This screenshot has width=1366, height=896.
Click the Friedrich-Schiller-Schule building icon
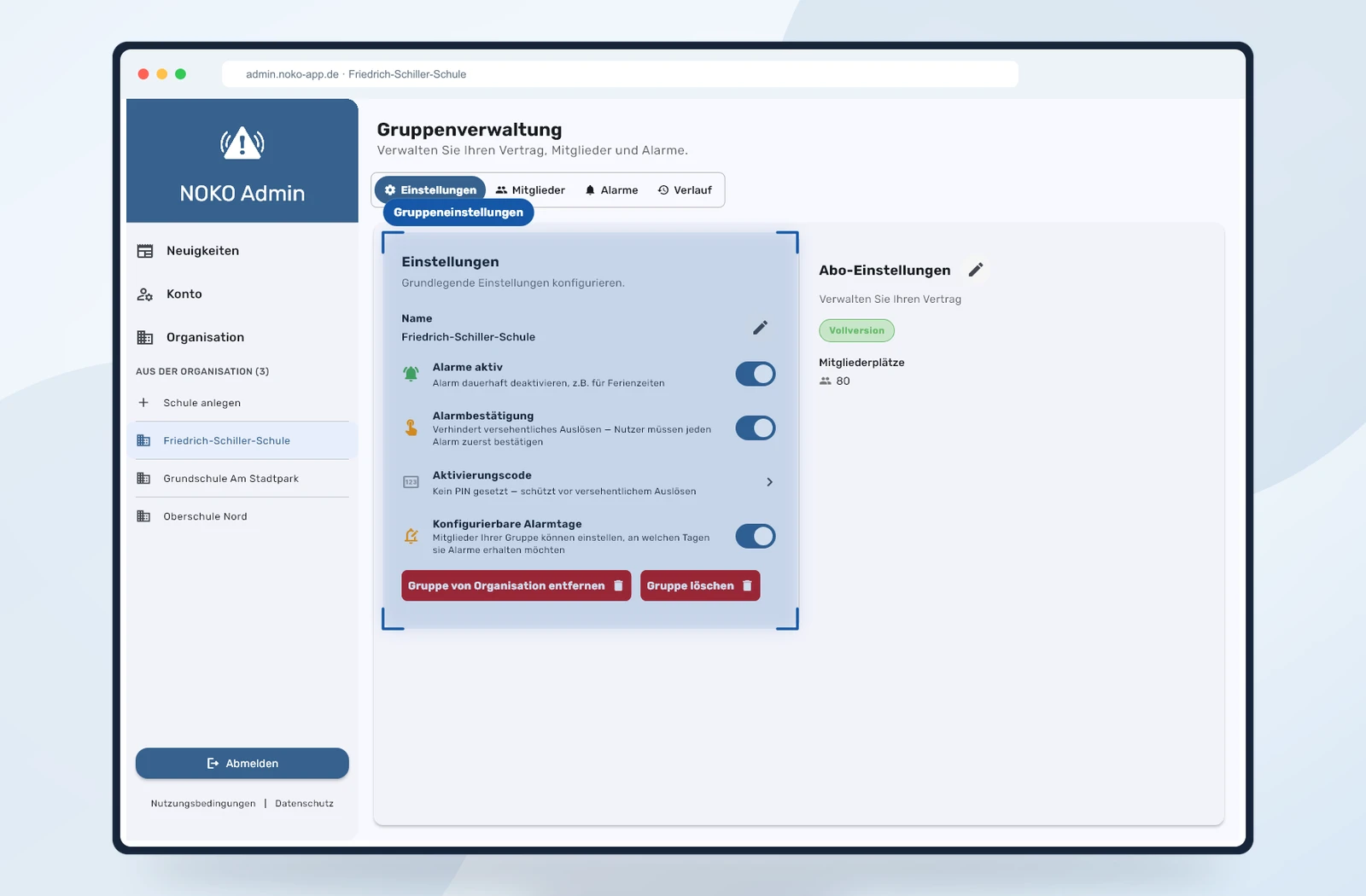coord(143,440)
